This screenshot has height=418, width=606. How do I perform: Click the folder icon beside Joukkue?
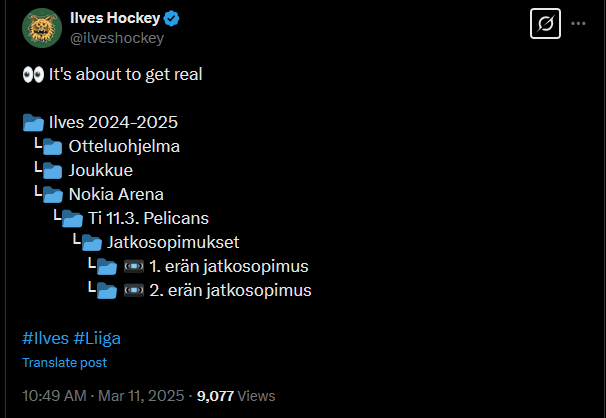coord(53,171)
